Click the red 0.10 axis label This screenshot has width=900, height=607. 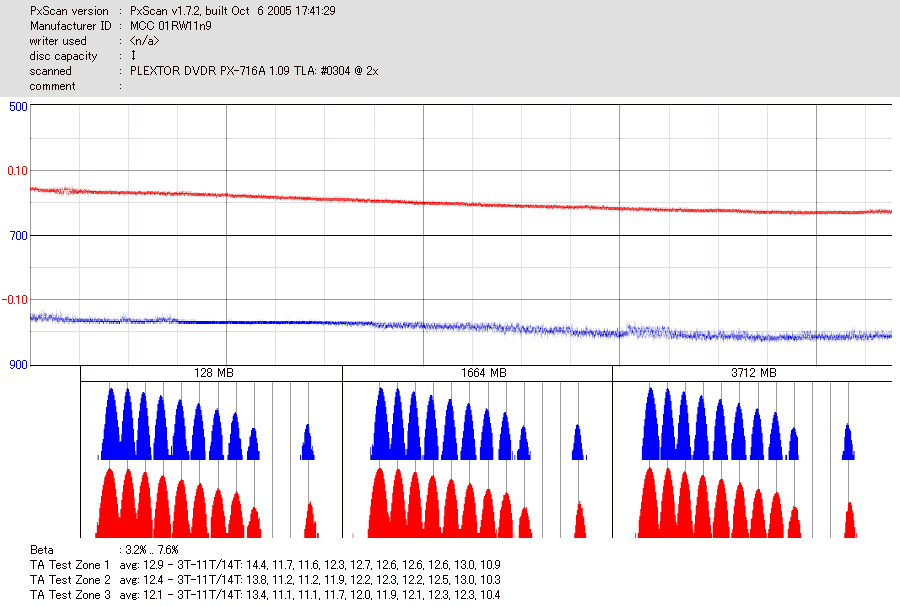pos(17,171)
